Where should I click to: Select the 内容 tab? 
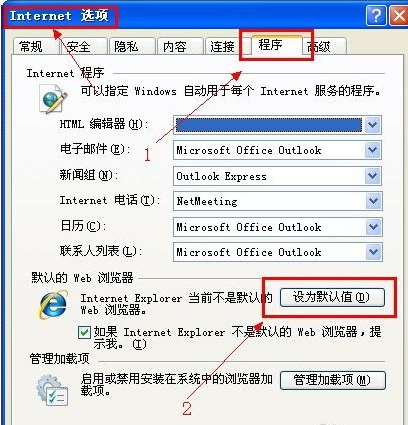[180, 46]
